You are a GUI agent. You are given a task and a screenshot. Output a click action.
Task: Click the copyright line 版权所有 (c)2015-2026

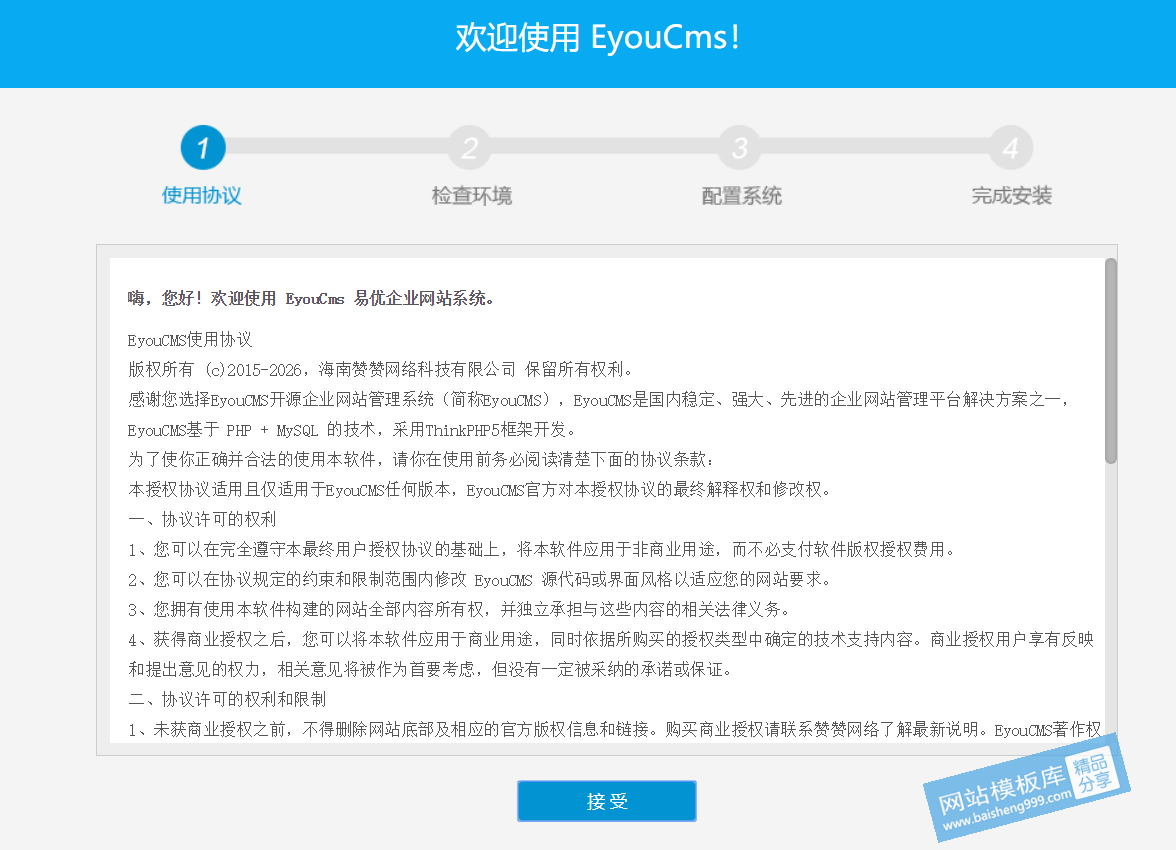tap(382, 370)
